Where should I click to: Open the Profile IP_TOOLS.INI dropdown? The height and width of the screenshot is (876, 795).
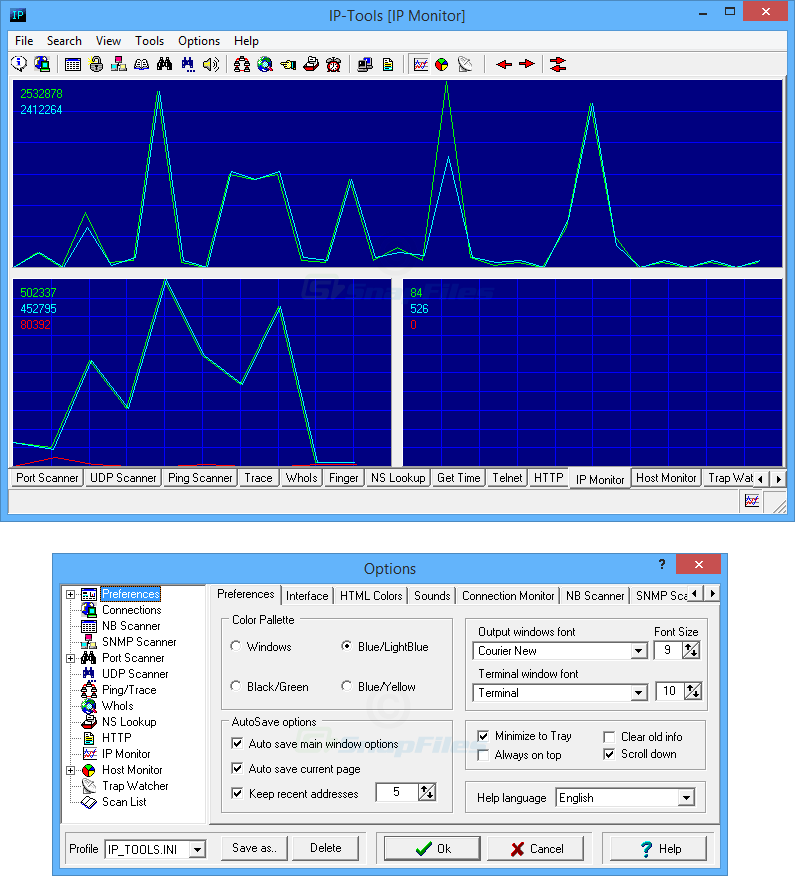(197, 850)
